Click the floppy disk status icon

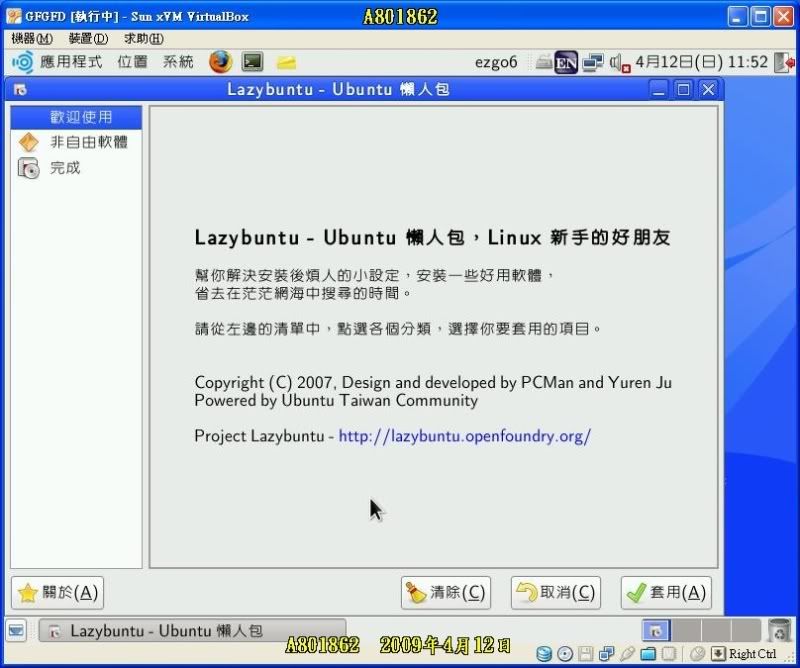click(x=586, y=654)
